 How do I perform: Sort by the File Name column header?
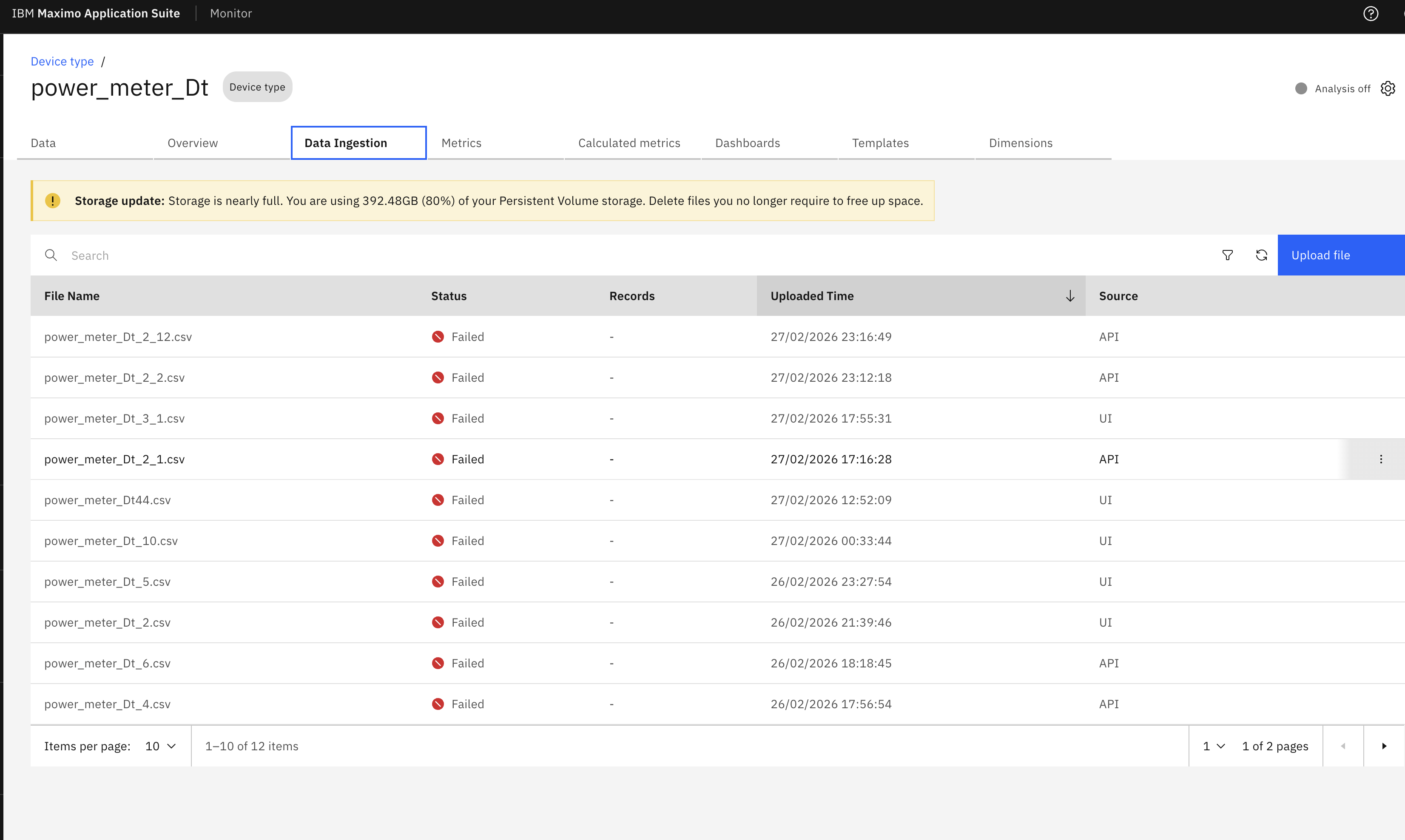[x=72, y=296]
